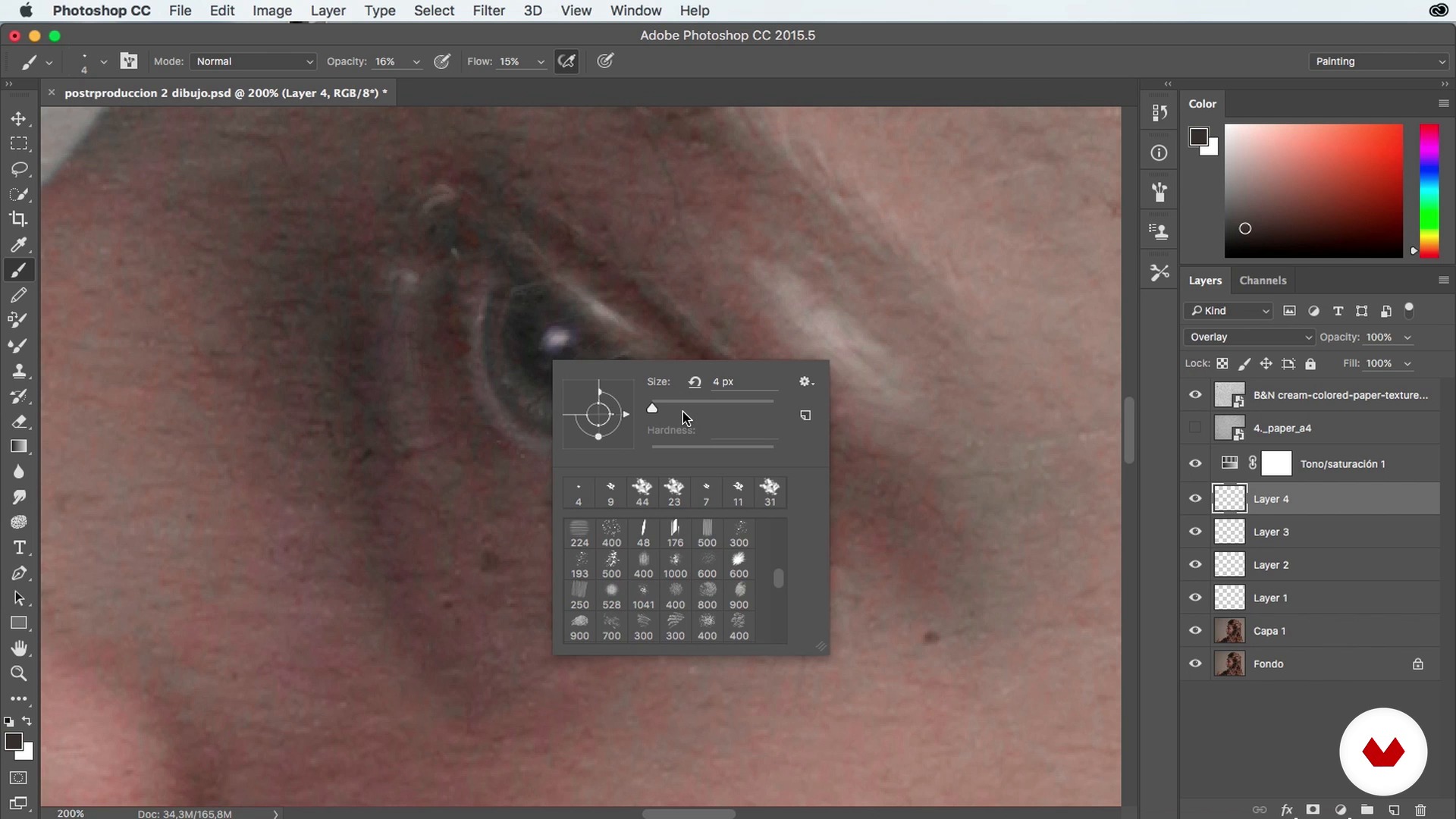The width and height of the screenshot is (1456, 819).
Task: Open the brush Mode dropdown
Action: [253, 61]
